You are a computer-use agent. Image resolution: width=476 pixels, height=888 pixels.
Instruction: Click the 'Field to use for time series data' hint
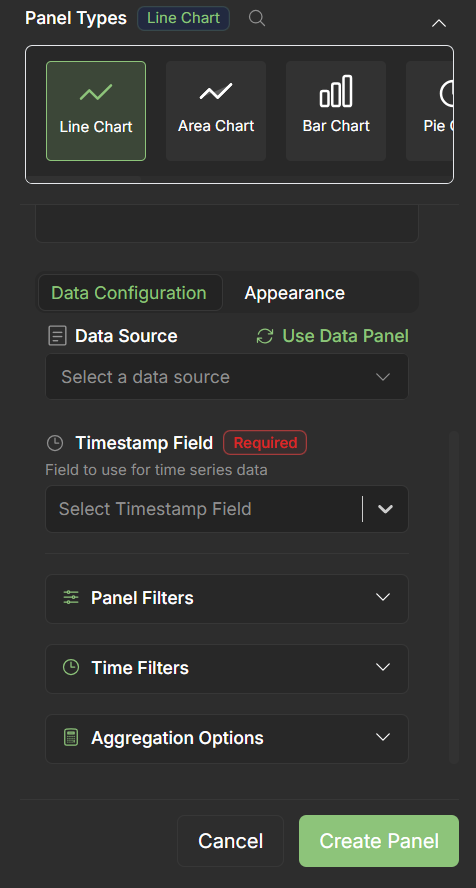point(156,470)
